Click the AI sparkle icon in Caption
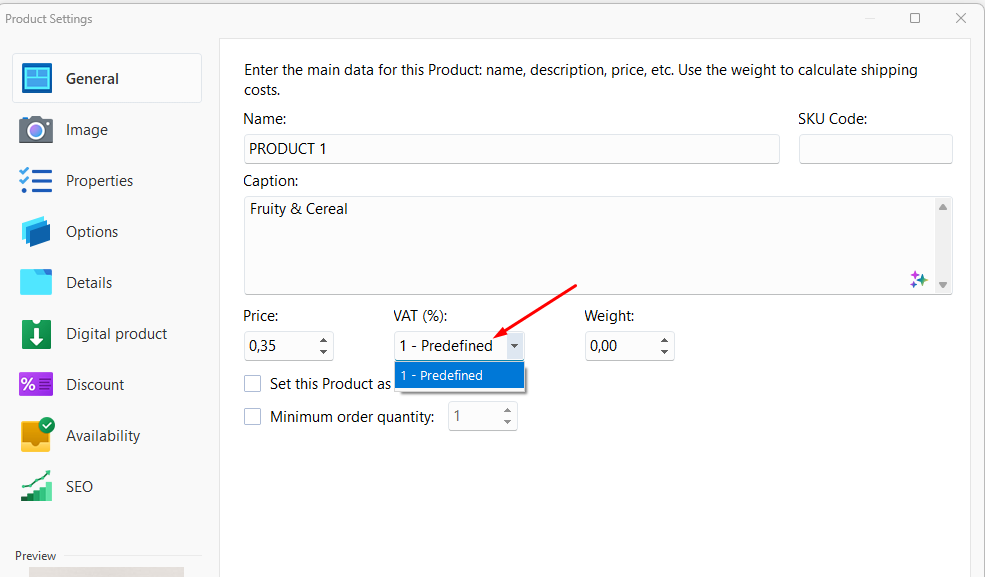Image resolution: width=985 pixels, height=577 pixels. [918, 279]
